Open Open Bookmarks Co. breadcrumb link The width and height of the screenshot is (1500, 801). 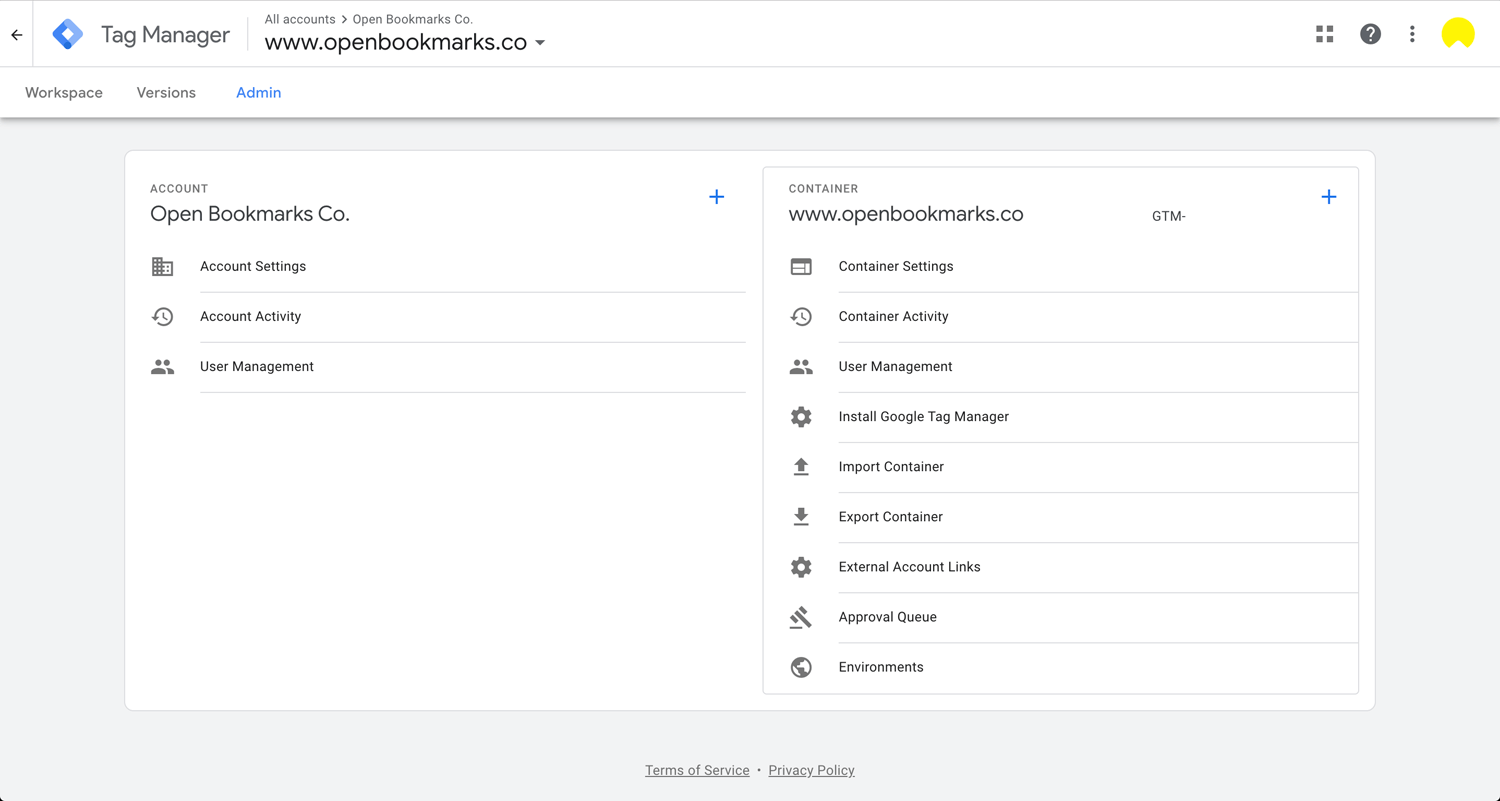pyautogui.click(x=412, y=19)
